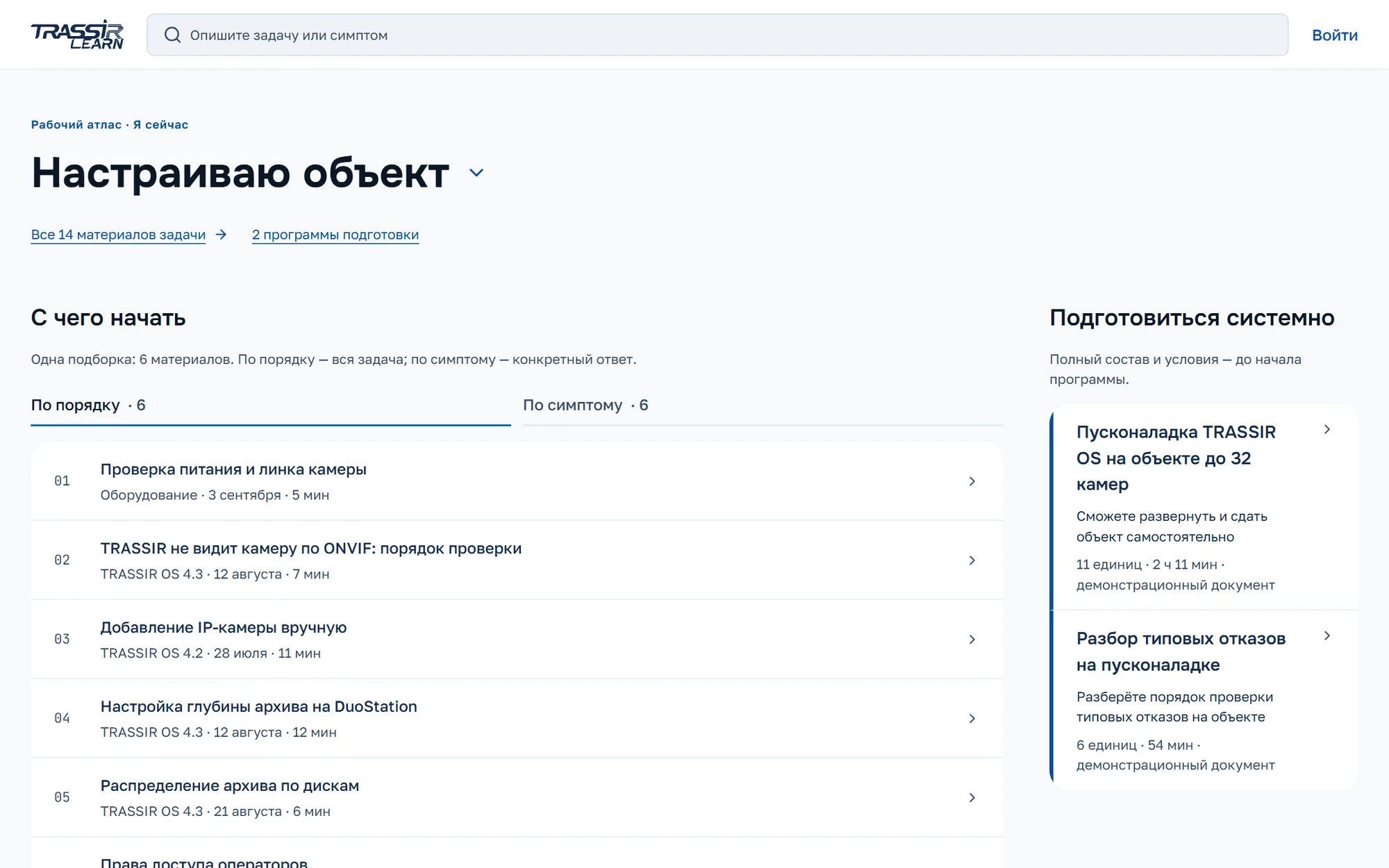
Task: Open 'Пусконаладка TRASSIR OS на объекте' program
Action: pyautogui.click(x=1204, y=508)
